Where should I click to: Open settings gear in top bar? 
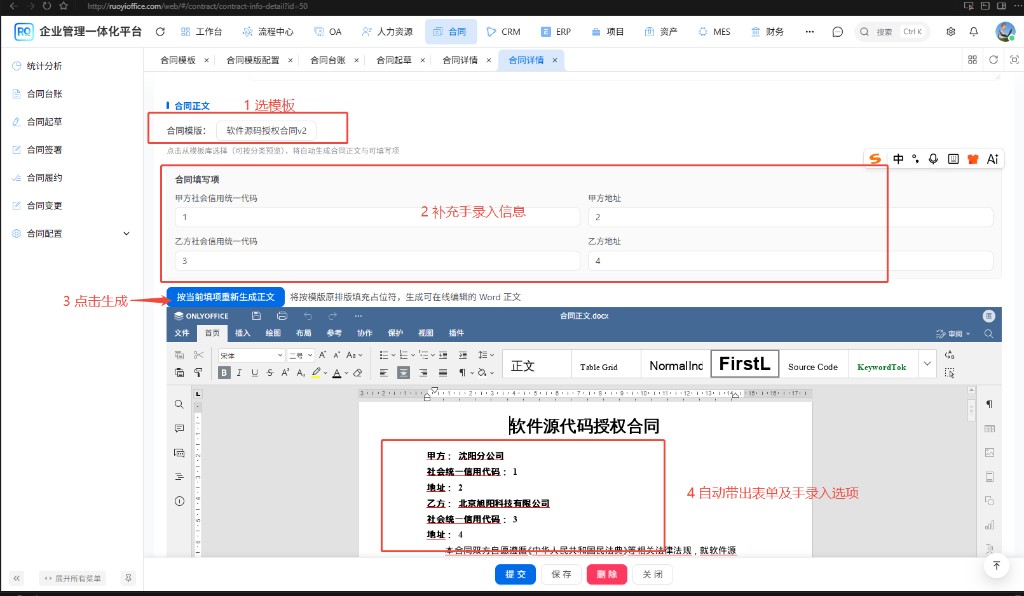[x=951, y=31]
